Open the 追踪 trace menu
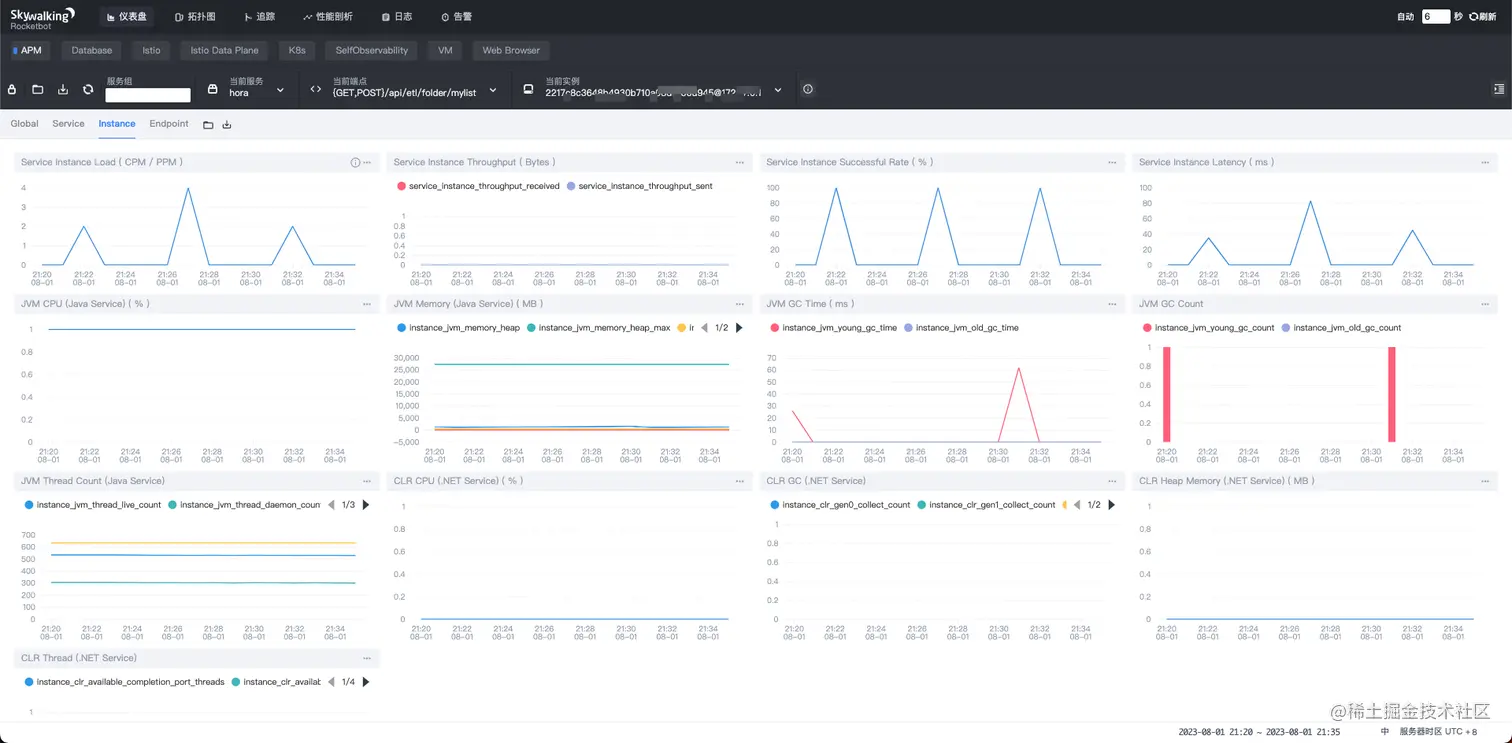The width and height of the screenshot is (1512, 743). coord(259,17)
